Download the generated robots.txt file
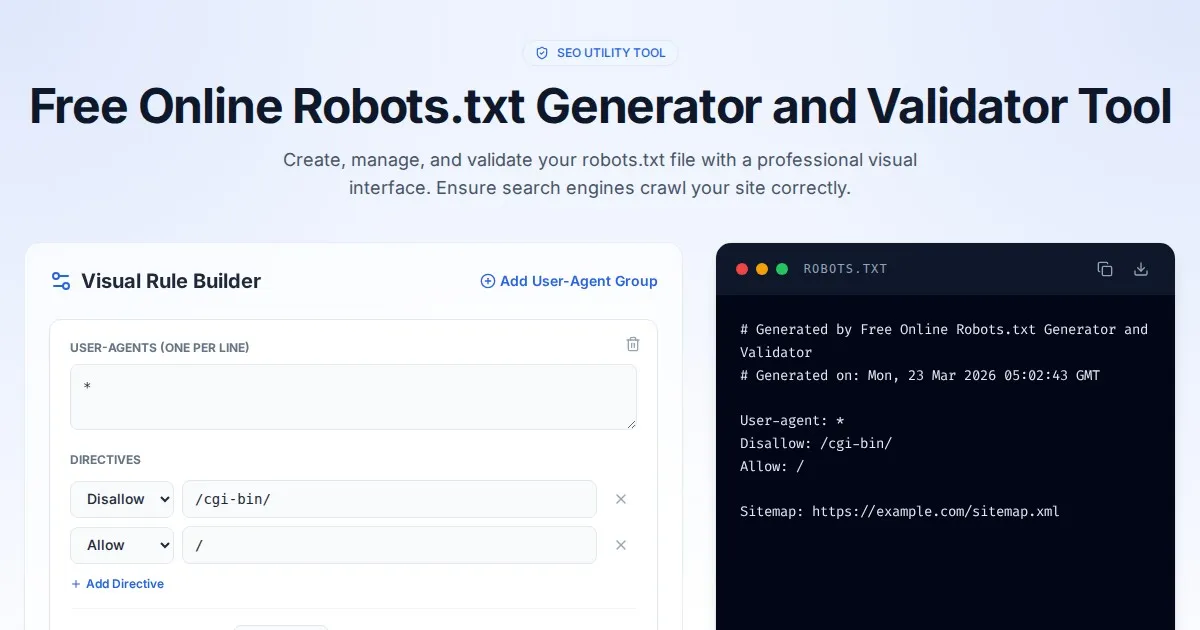Image resolution: width=1200 pixels, height=630 pixels. (1140, 269)
